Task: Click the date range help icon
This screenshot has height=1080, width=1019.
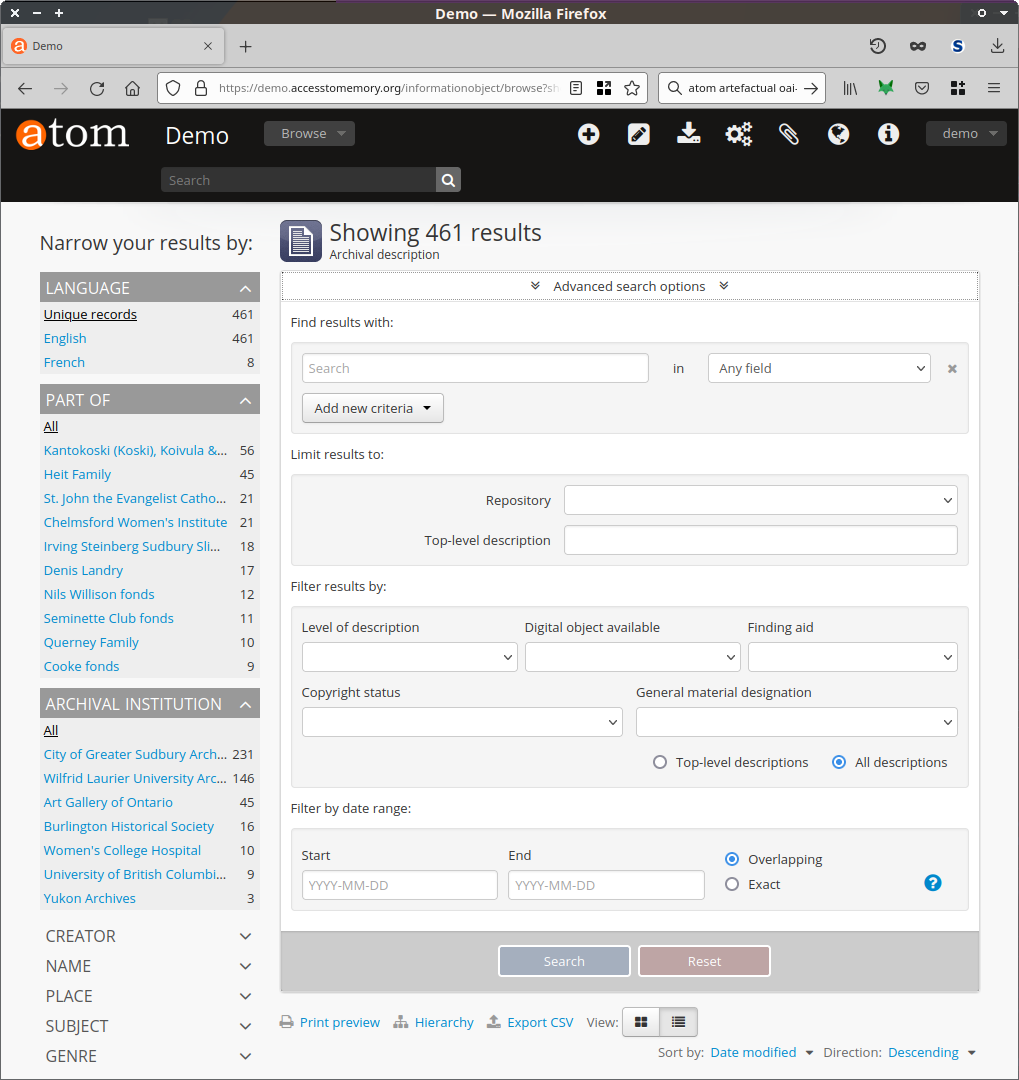Action: (933, 883)
